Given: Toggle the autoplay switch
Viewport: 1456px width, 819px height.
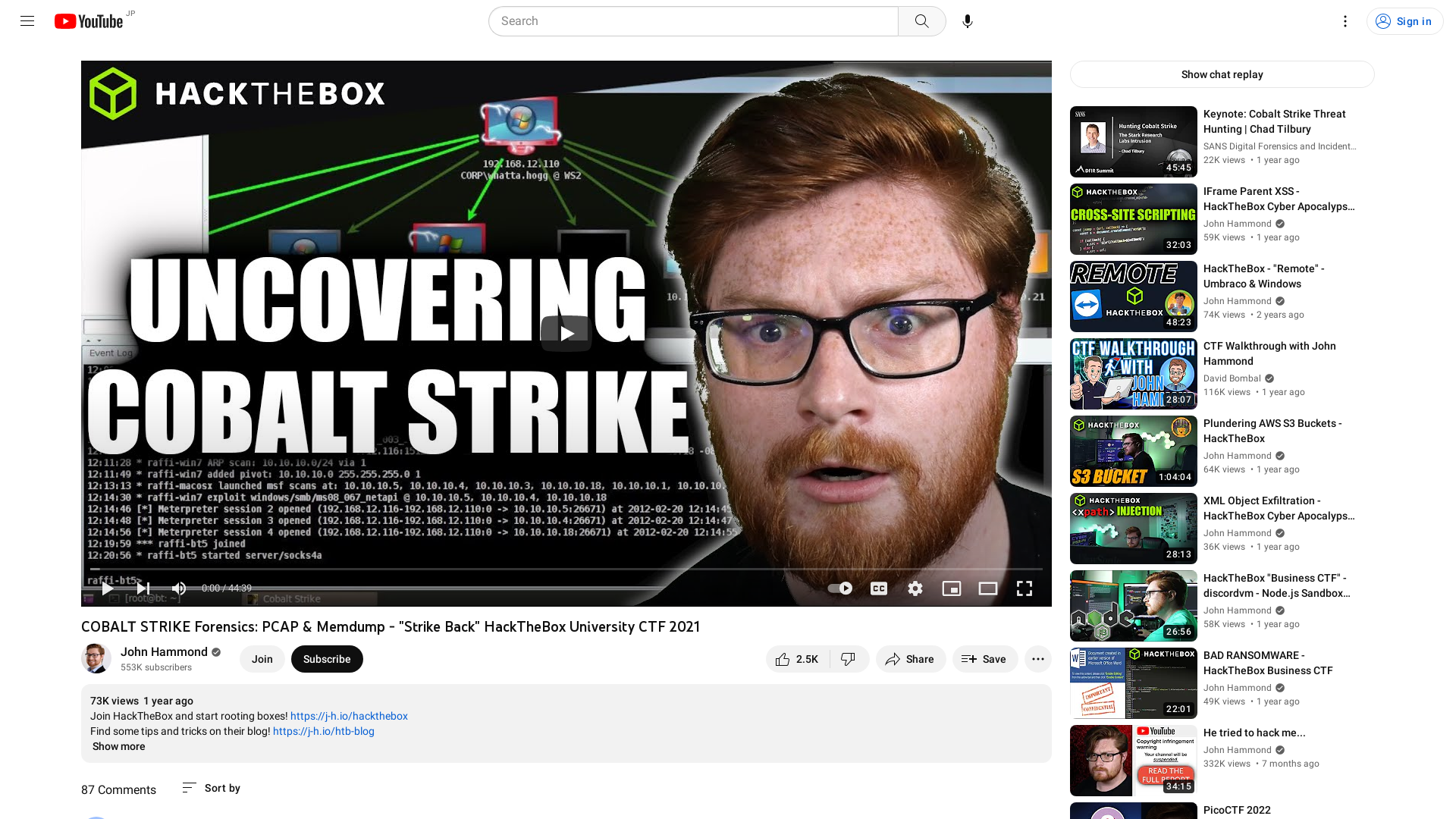Looking at the screenshot, I should [839, 588].
